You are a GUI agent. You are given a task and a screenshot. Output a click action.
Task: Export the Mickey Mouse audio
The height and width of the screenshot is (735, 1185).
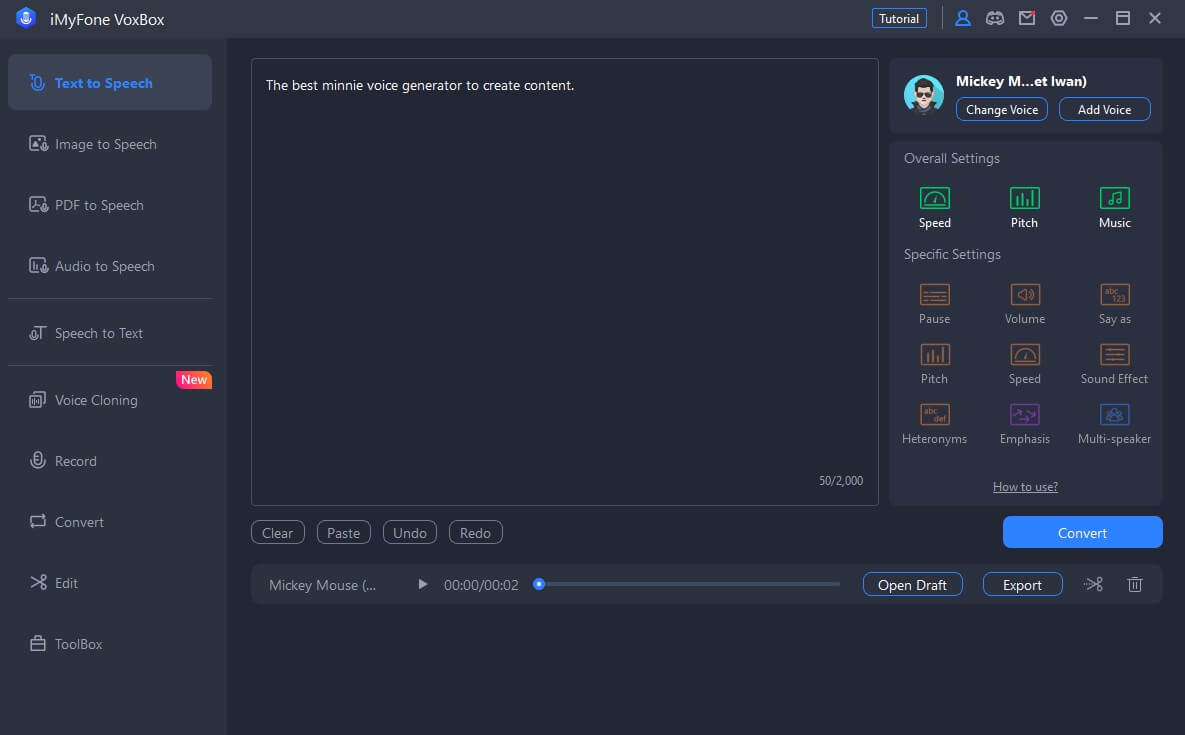pyautogui.click(x=1022, y=585)
